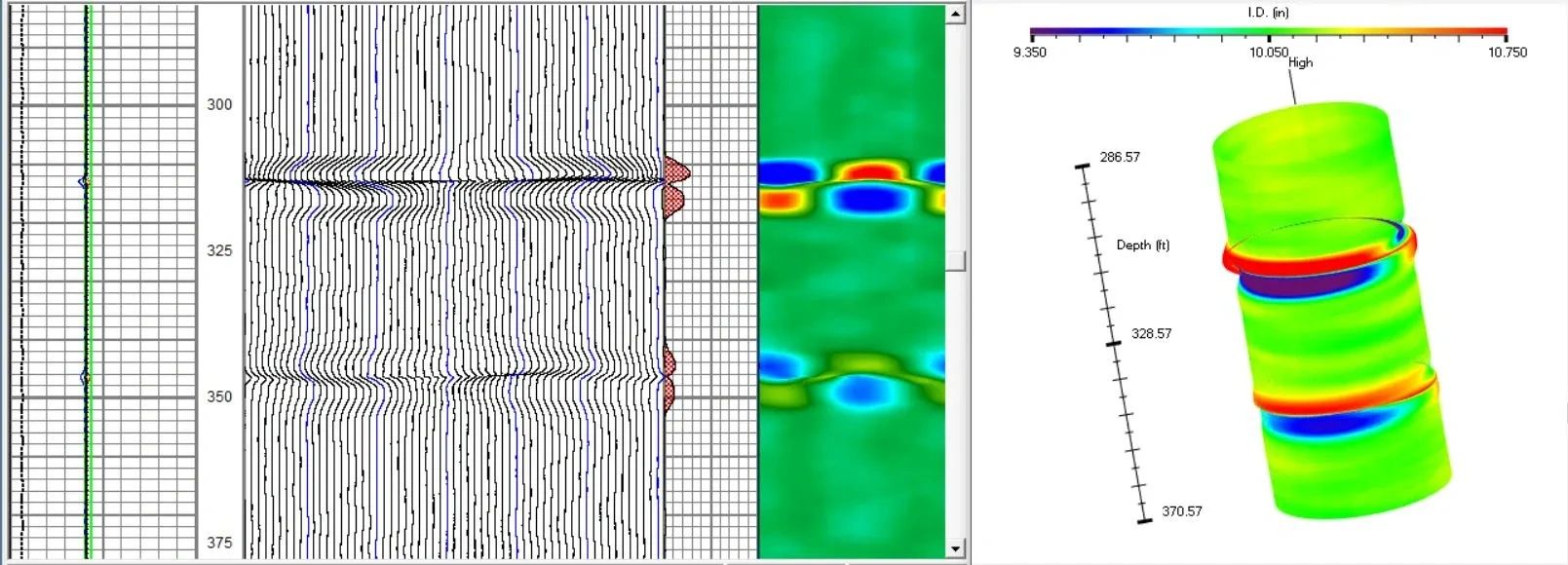1568x565 pixels.
Task: Click the 286.57 depth marker
Action: (x=1120, y=157)
